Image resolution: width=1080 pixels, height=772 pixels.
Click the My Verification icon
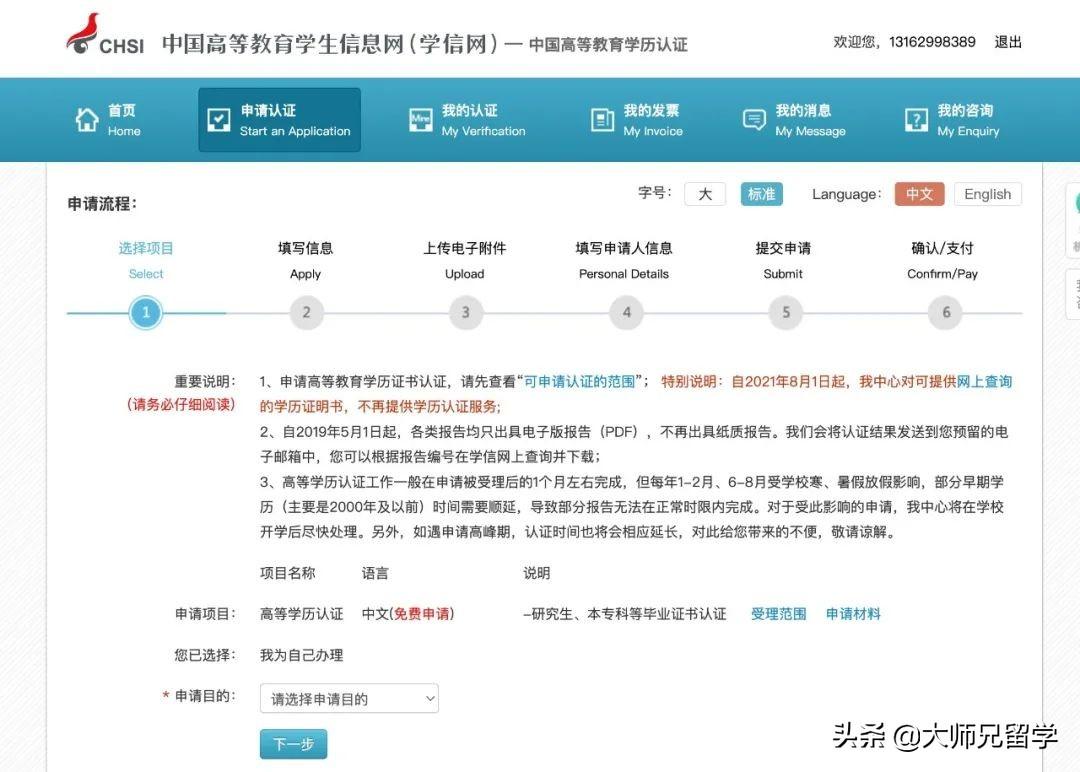(x=421, y=120)
